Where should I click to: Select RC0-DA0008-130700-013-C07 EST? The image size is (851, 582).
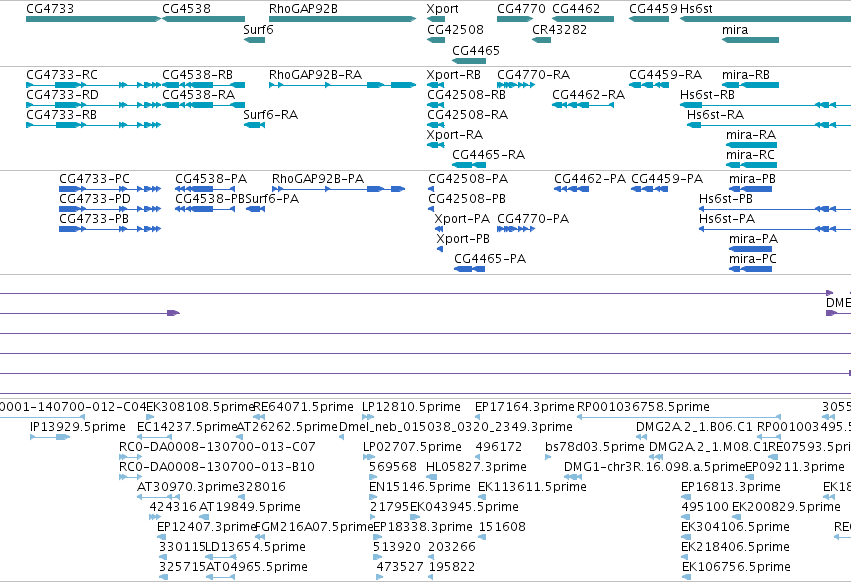coord(130,457)
